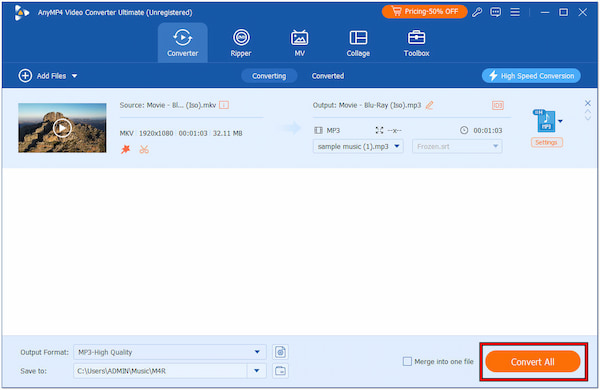
Task: Click the Convert All button
Action: (533, 362)
